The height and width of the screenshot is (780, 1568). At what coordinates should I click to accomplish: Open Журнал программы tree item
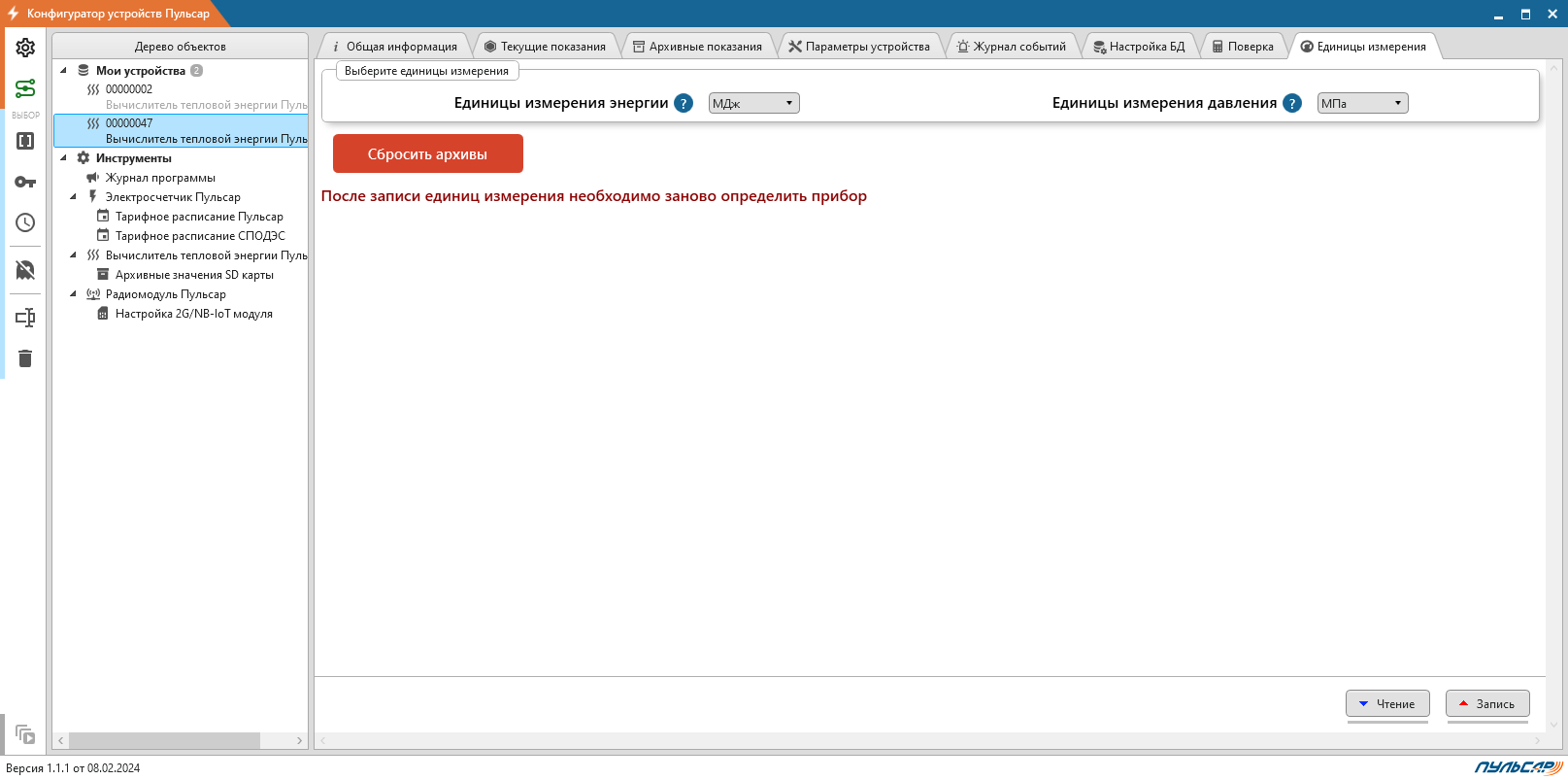click(160, 178)
